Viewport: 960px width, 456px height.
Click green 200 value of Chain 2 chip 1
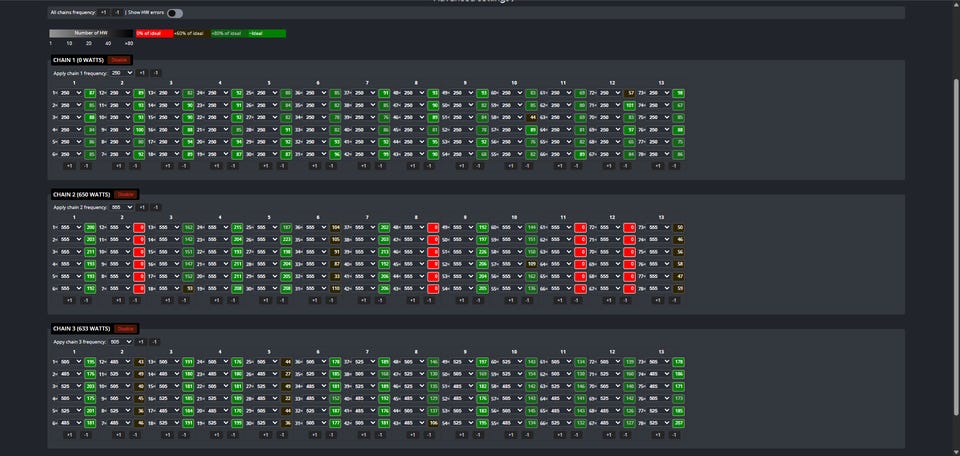pyautogui.click(x=90, y=228)
